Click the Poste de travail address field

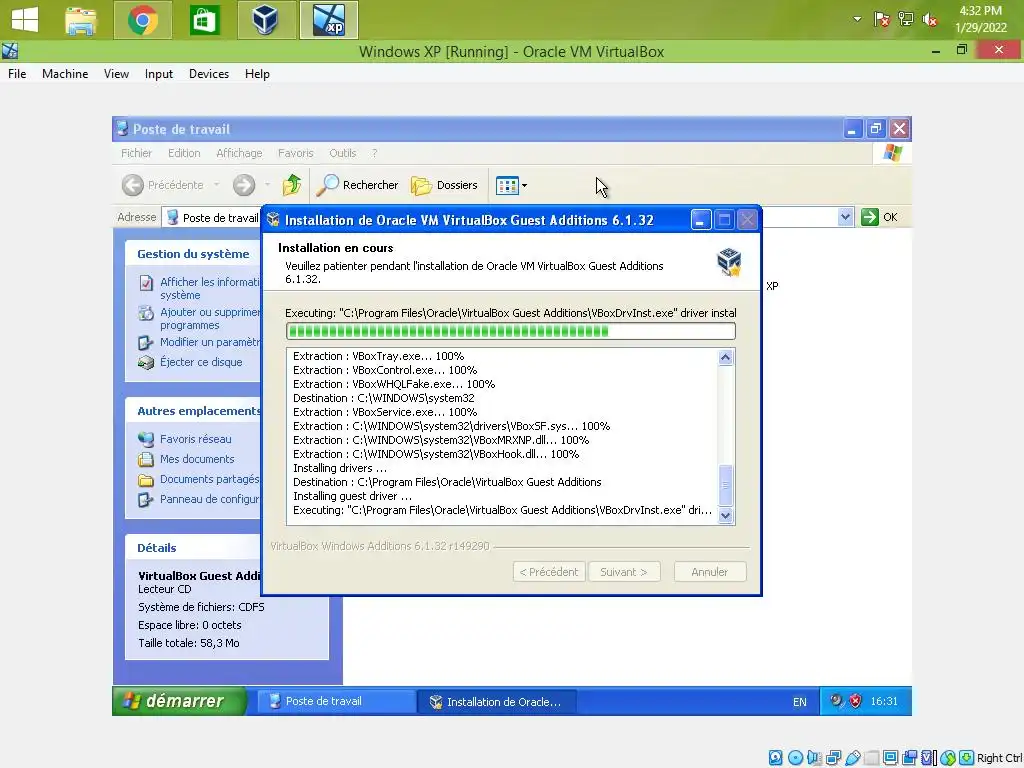click(212, 217)
